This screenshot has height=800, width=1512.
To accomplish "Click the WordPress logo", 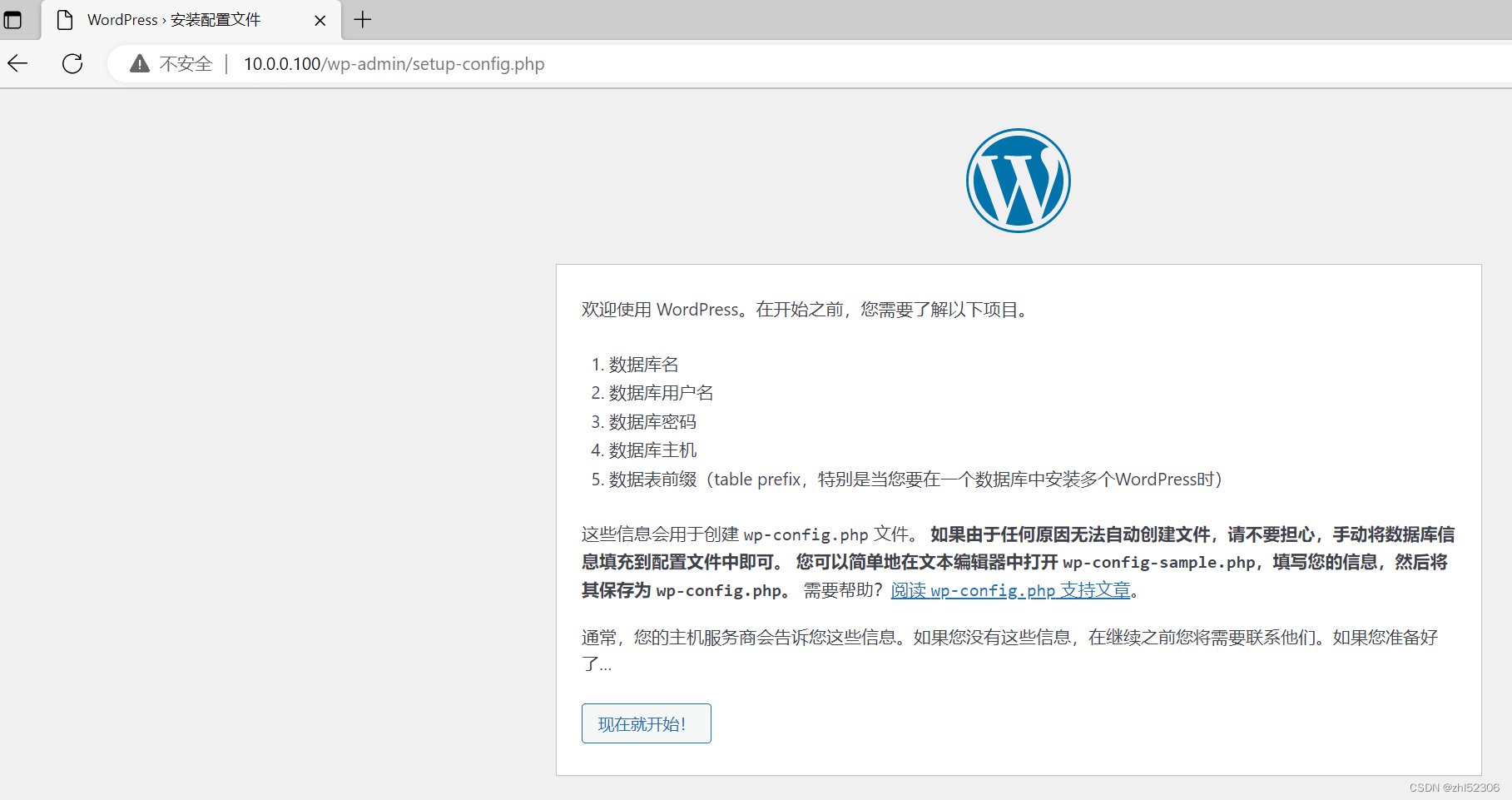I will 1018,181.
